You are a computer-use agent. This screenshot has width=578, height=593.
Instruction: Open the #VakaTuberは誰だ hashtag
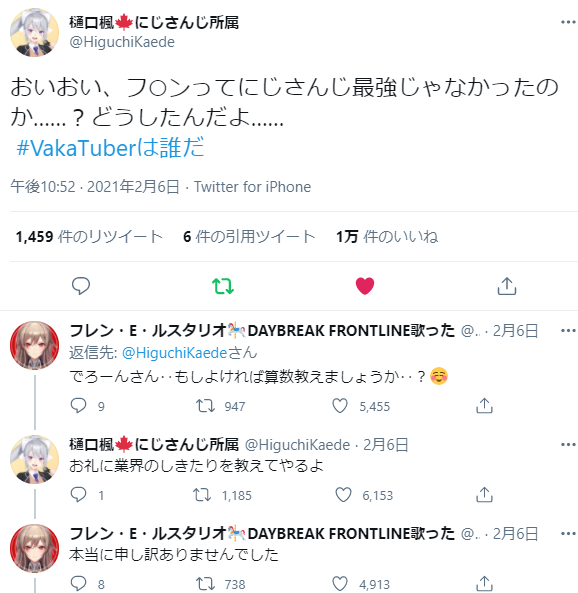pyautogui.click(x=110, y=147)
